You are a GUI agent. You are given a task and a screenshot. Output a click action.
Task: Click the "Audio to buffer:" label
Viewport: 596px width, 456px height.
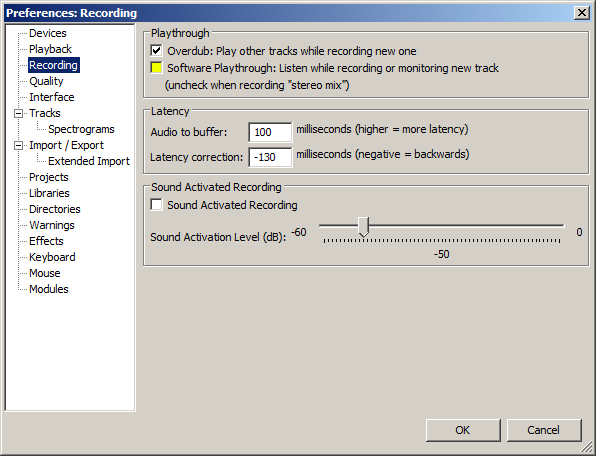[189, 132]
